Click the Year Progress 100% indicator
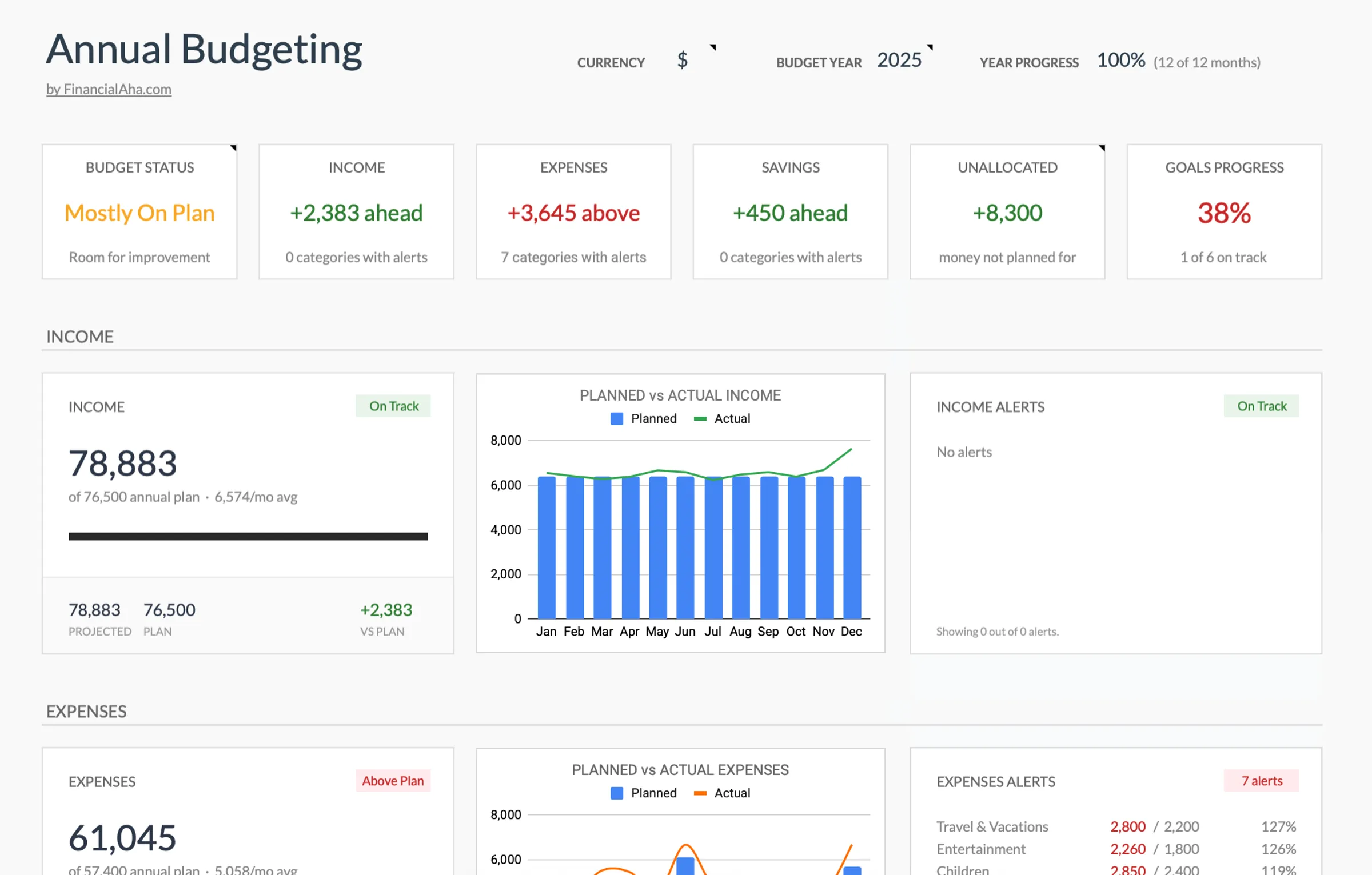The image size is (1372, 875). (1120, 59)
